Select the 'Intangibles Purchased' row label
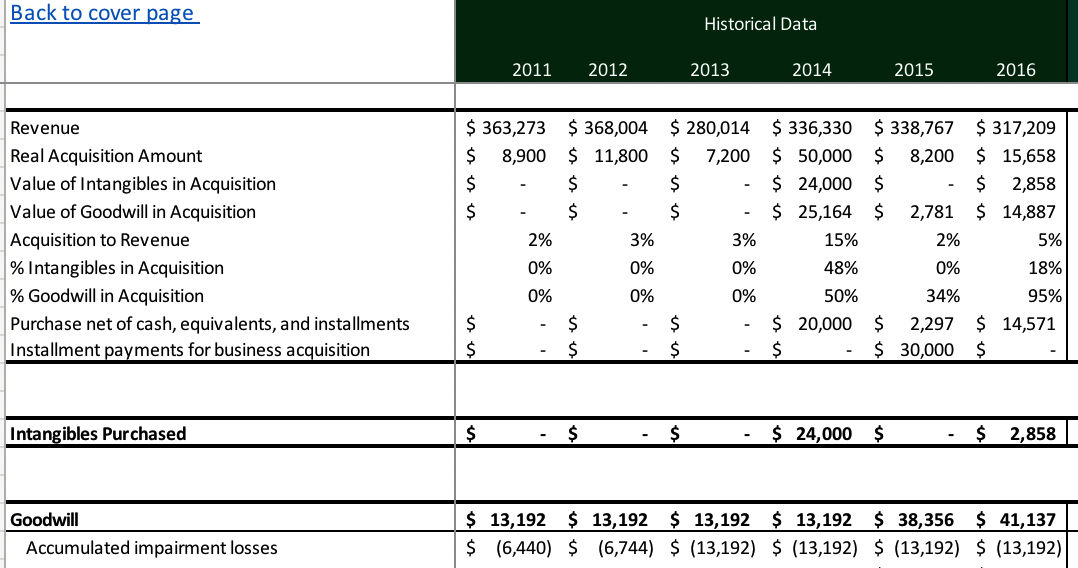 [x=98, y=433]
